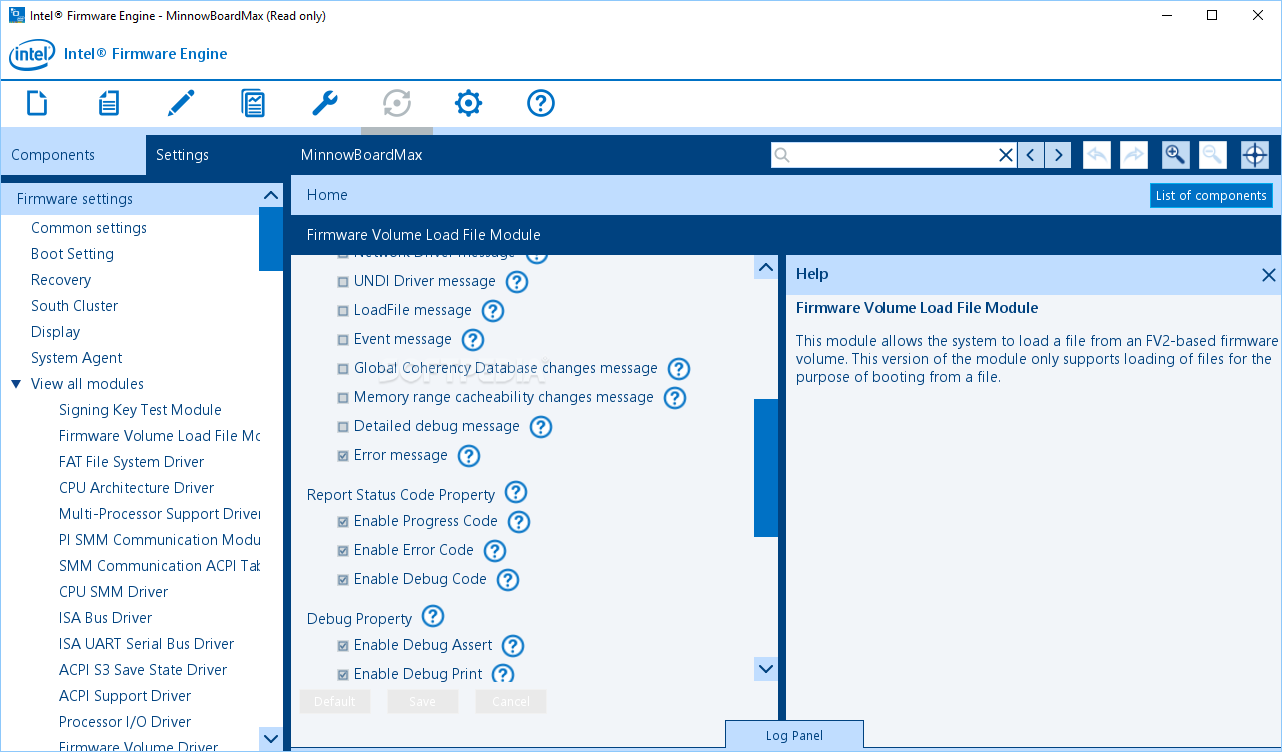Collapse the View all modules tree

[x=16, y=384]
